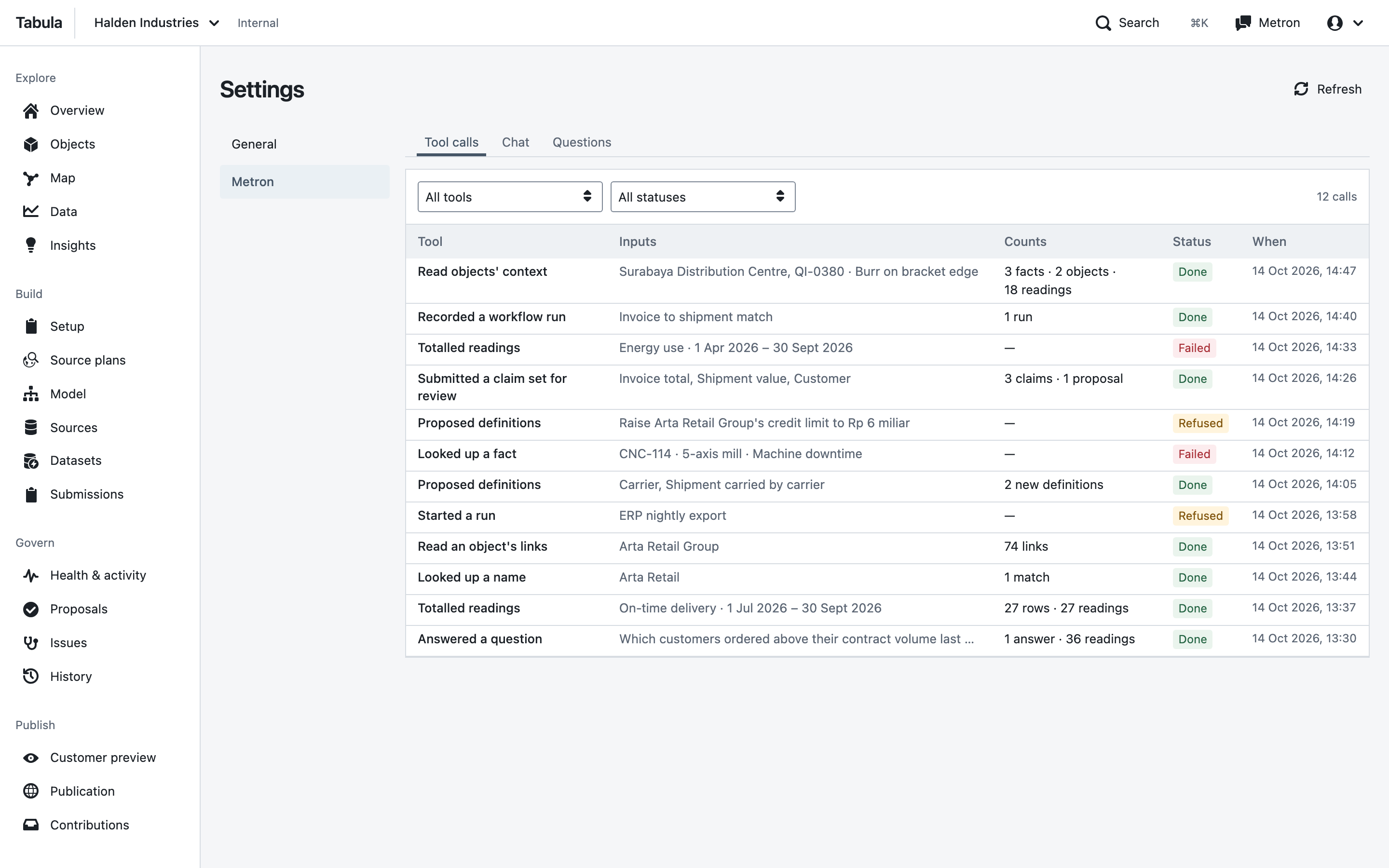
Task: Click the 74 links count cell
Action: (1026, 546)
